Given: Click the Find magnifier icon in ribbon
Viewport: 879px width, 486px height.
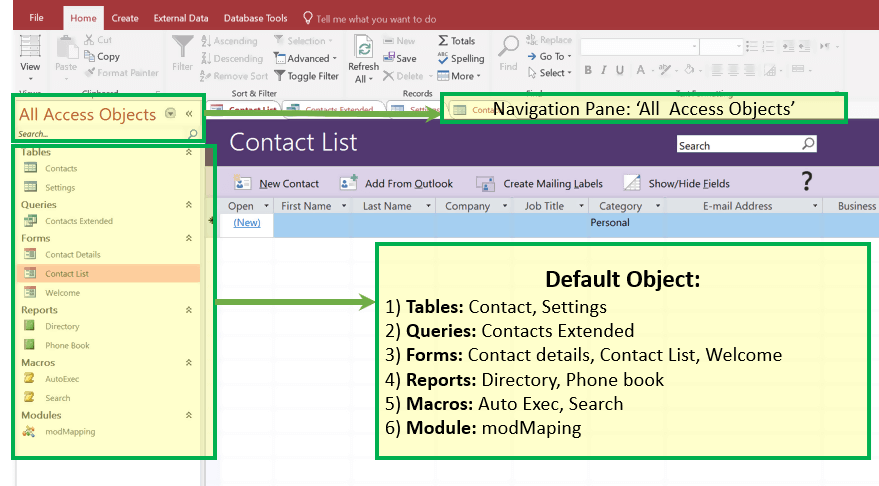Looking at the screenshot, I should [x=509, y=47].
